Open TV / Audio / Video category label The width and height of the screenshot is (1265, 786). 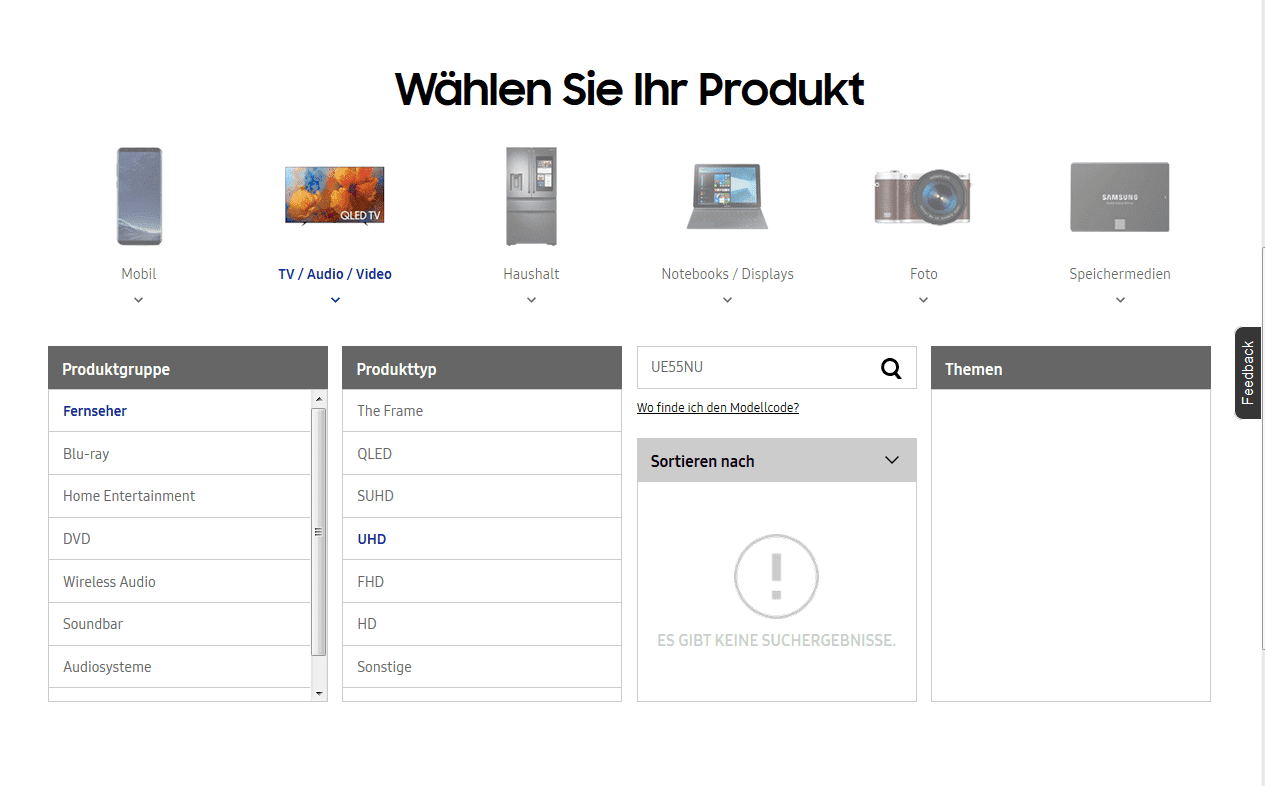click(x=335, y=274)
